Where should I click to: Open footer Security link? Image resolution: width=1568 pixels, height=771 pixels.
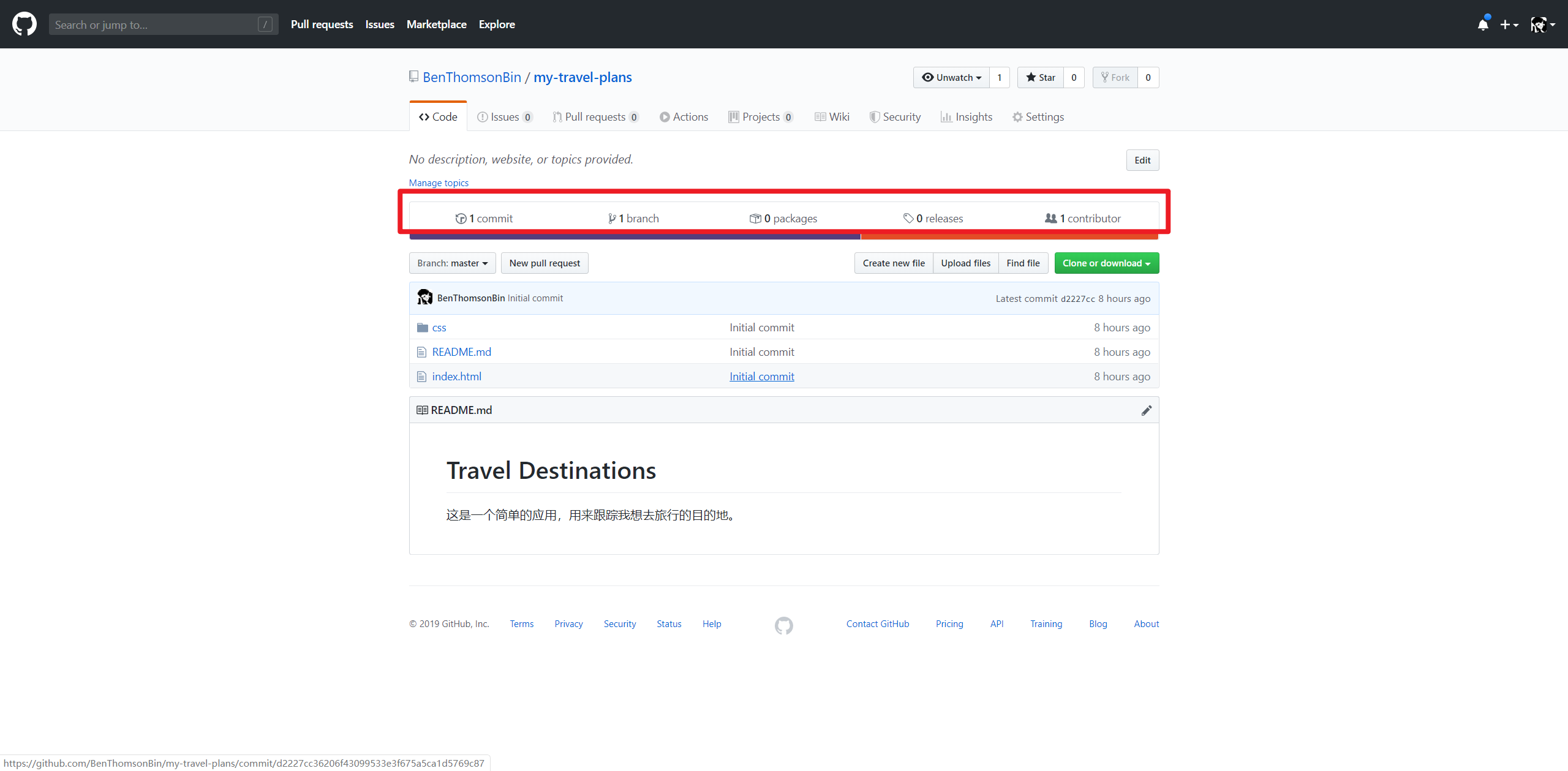point(620,623)
